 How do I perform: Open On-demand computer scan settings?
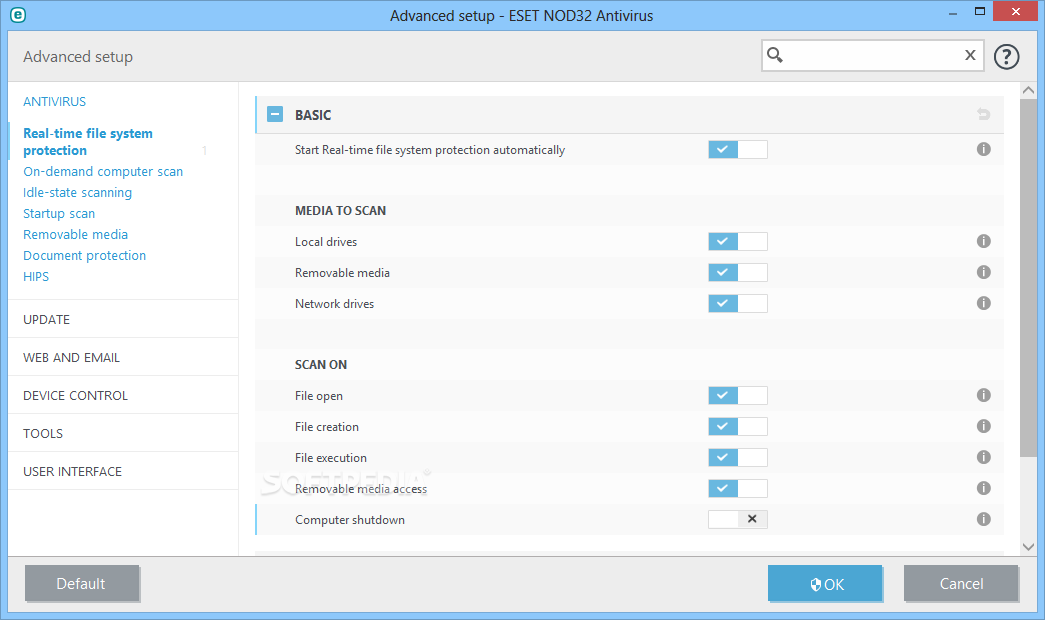(x=103, y=171)
